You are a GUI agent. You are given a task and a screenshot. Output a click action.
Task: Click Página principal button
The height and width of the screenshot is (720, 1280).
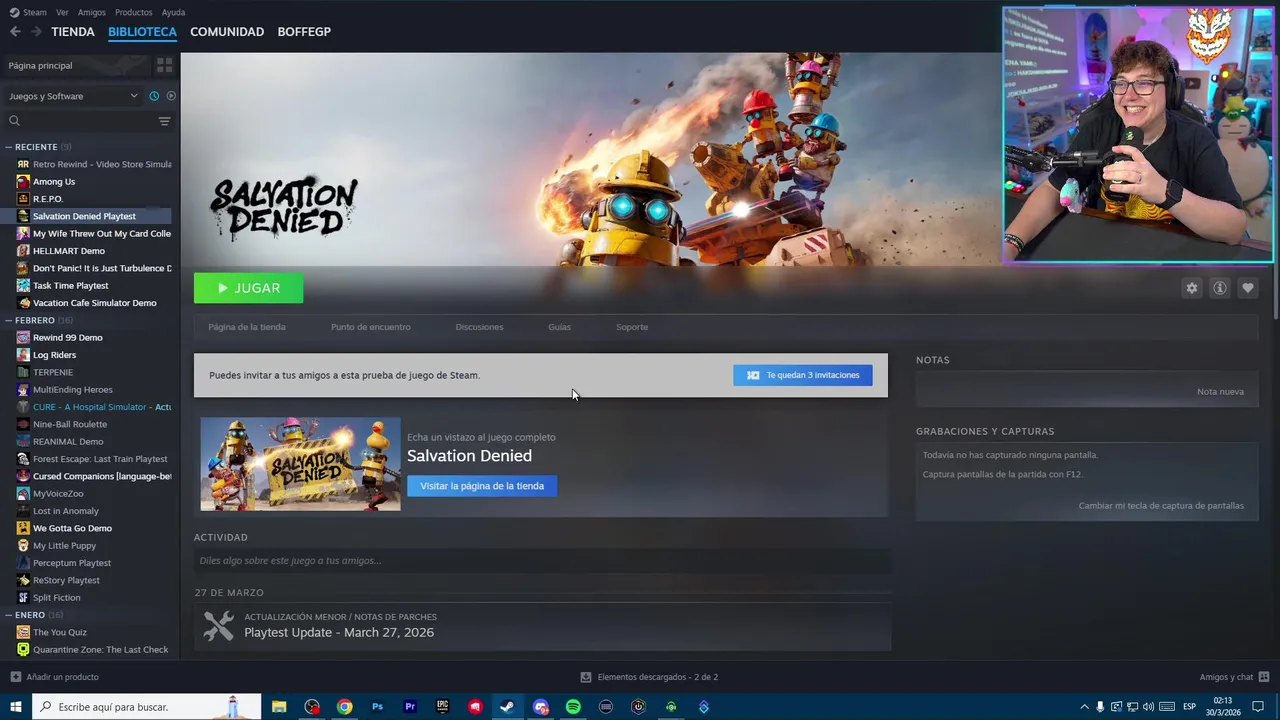point(76,65)
